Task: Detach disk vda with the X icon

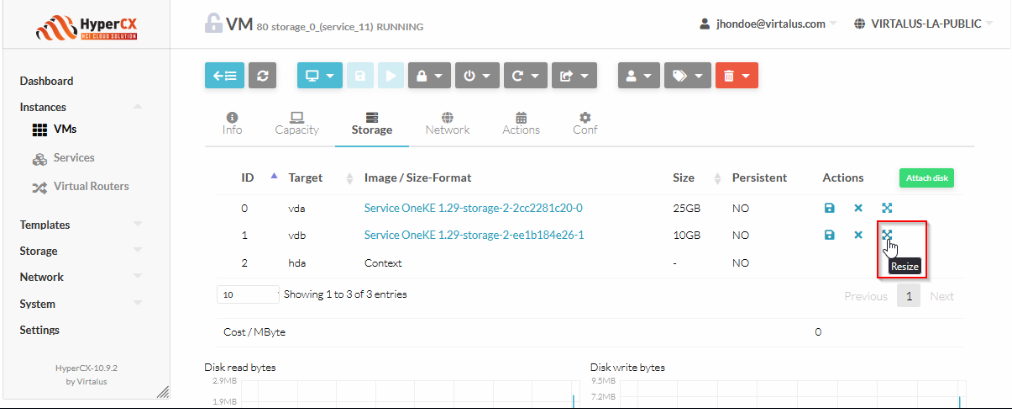Action: (x=858, y=208)
